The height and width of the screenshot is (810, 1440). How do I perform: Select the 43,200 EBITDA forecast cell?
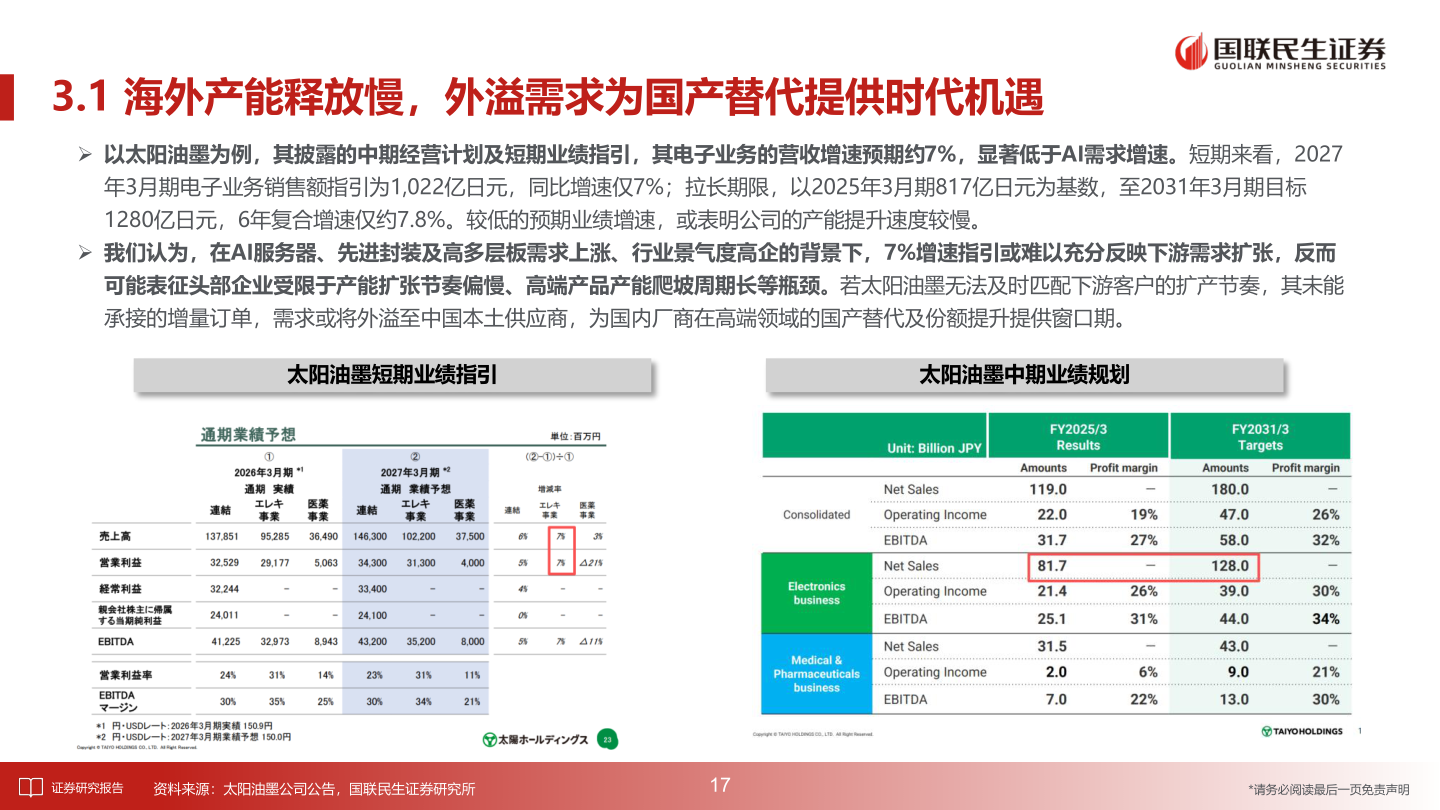(x=372, y=642)
